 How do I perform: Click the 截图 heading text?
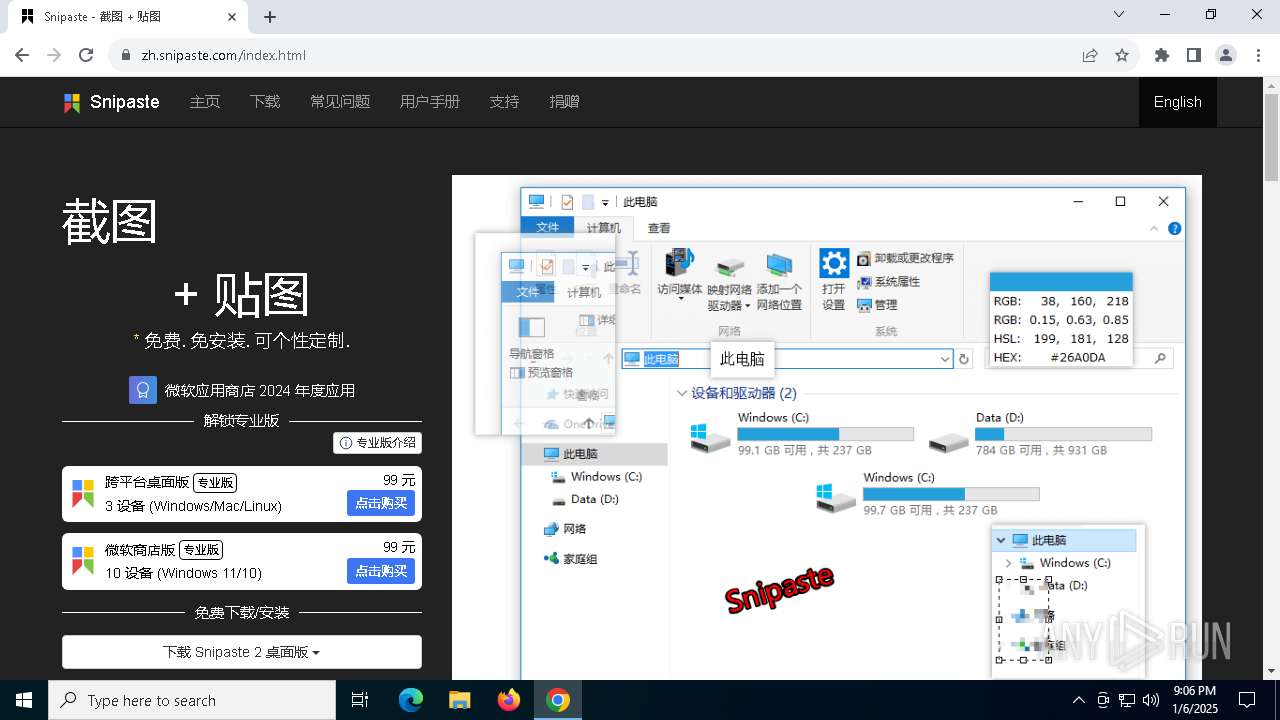coord(110,221)
